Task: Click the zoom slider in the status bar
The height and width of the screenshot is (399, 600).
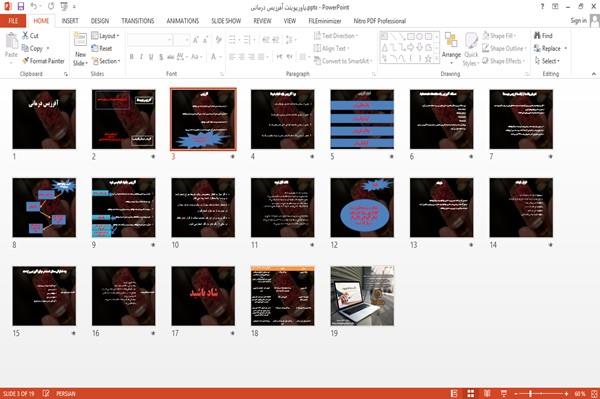Action: [x=541, y=394]
